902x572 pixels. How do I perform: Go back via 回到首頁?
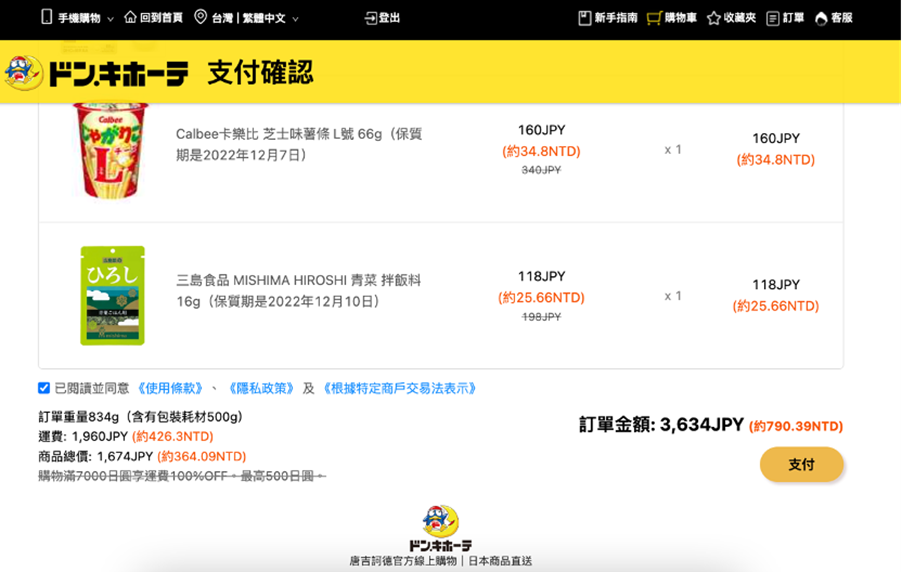[161, 18]
